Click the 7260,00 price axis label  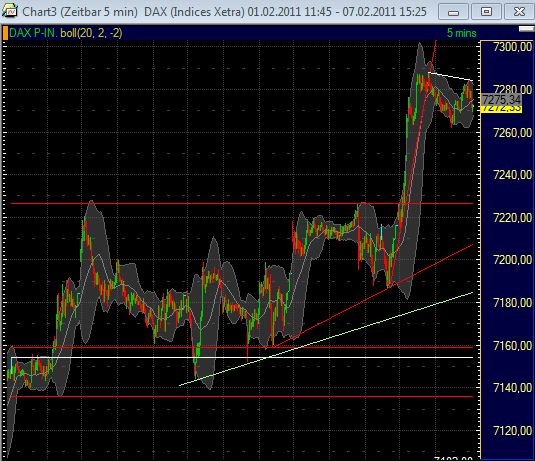tap(512, 132)
